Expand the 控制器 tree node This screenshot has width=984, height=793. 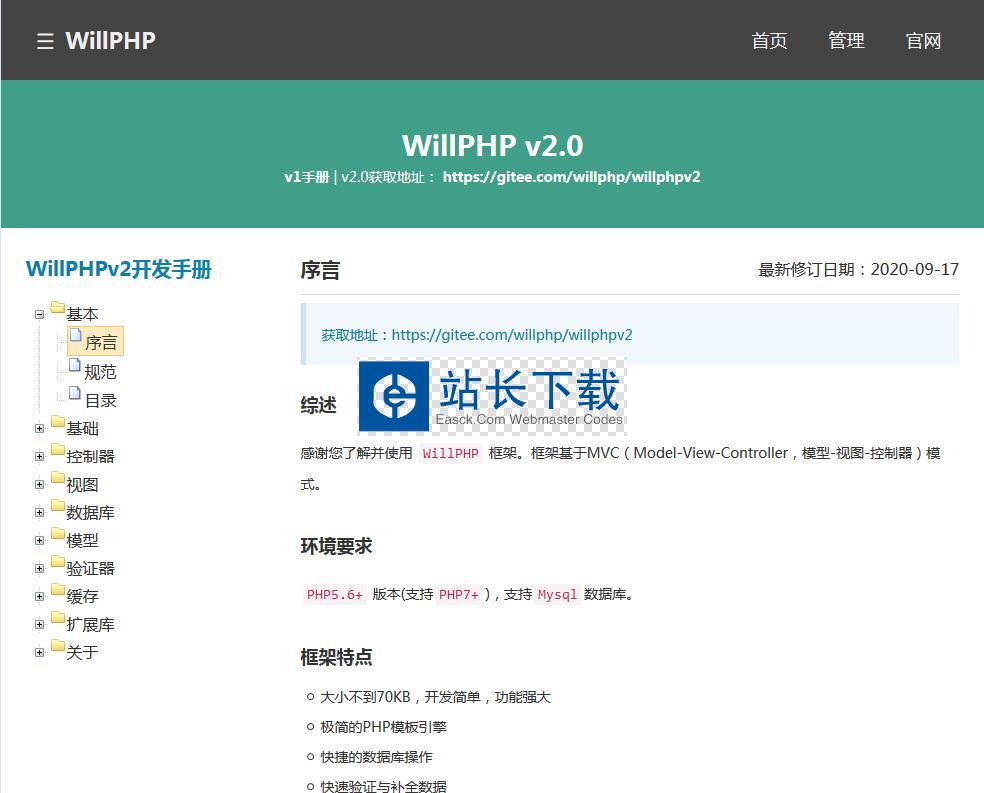40,457
